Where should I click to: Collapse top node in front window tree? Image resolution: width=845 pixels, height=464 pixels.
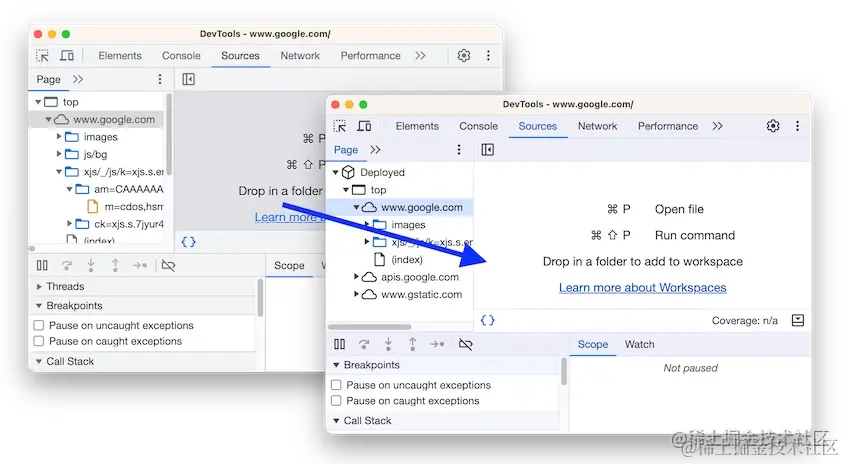pyautogui.click(x=346, y=190)
